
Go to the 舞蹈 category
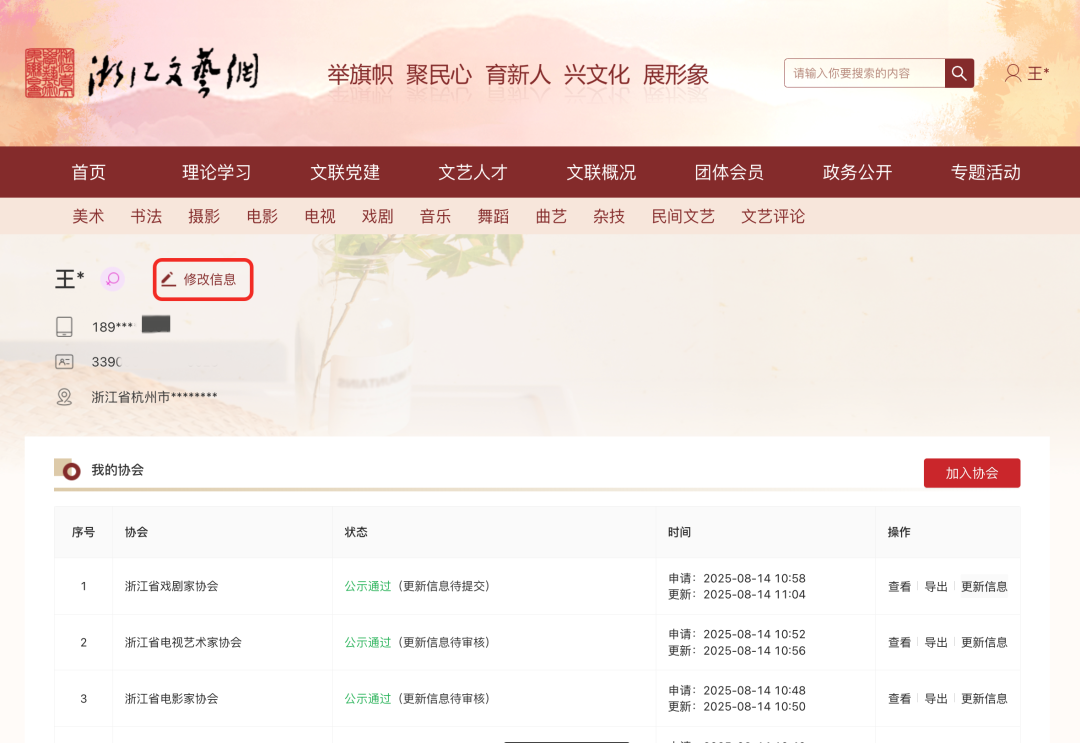(493, 216)
